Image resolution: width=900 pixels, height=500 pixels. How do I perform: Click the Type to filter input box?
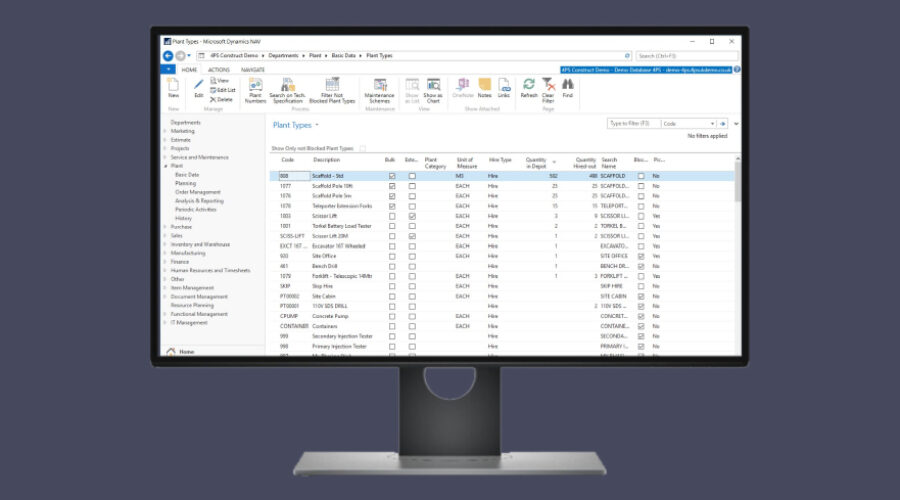(630, 123)
